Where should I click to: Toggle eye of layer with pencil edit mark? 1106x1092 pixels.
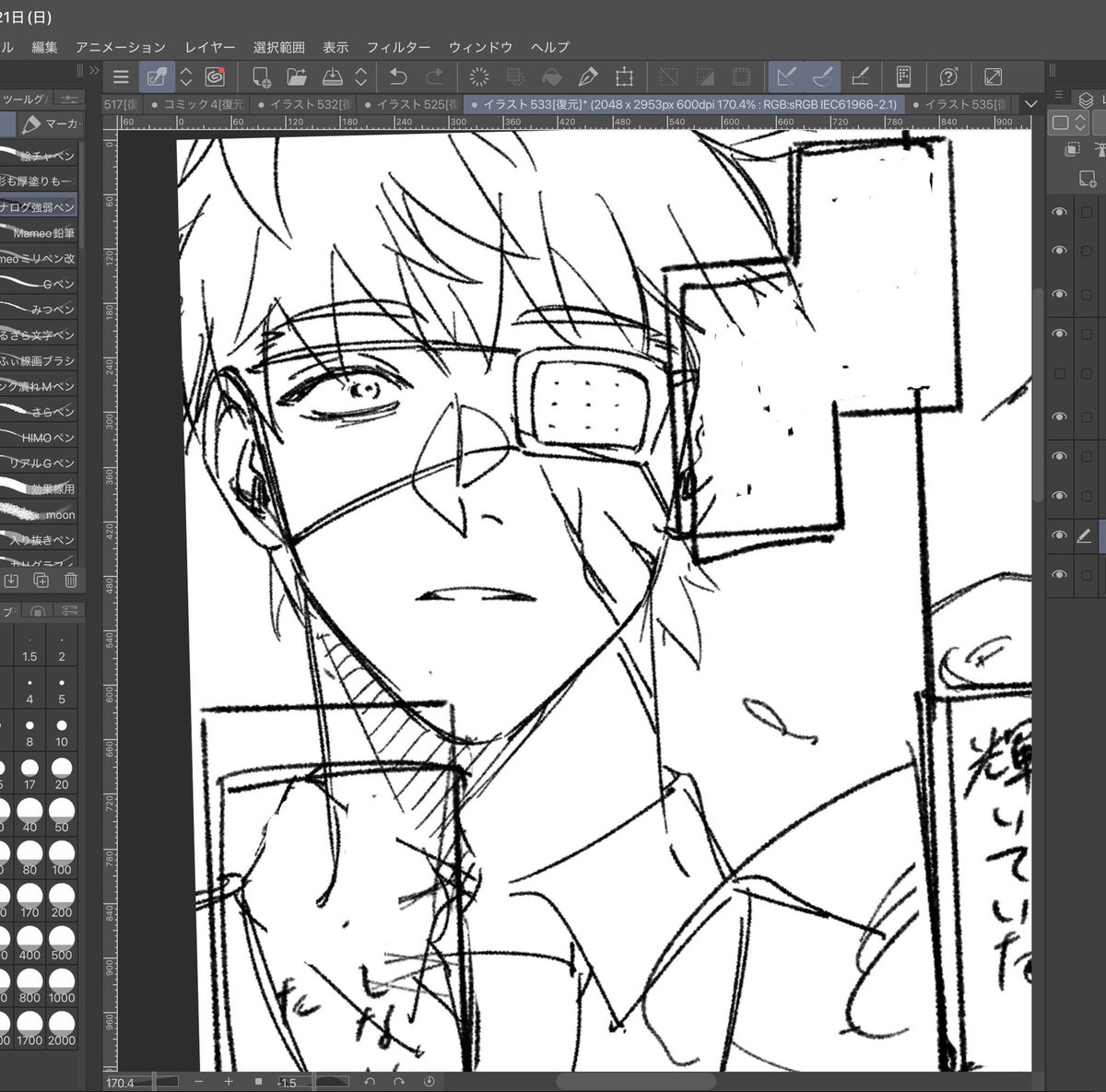point(1060,535)
